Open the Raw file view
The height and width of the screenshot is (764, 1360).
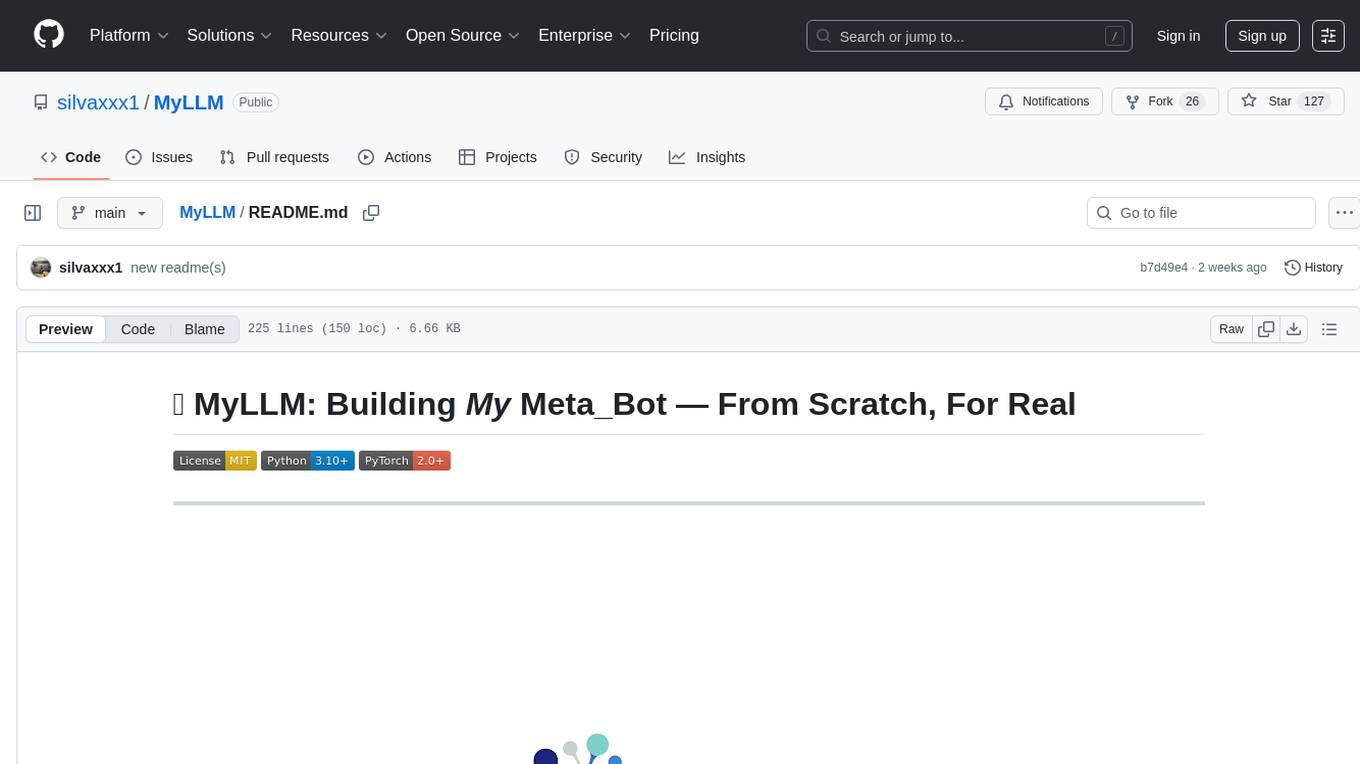click(x=1231, y=329)
